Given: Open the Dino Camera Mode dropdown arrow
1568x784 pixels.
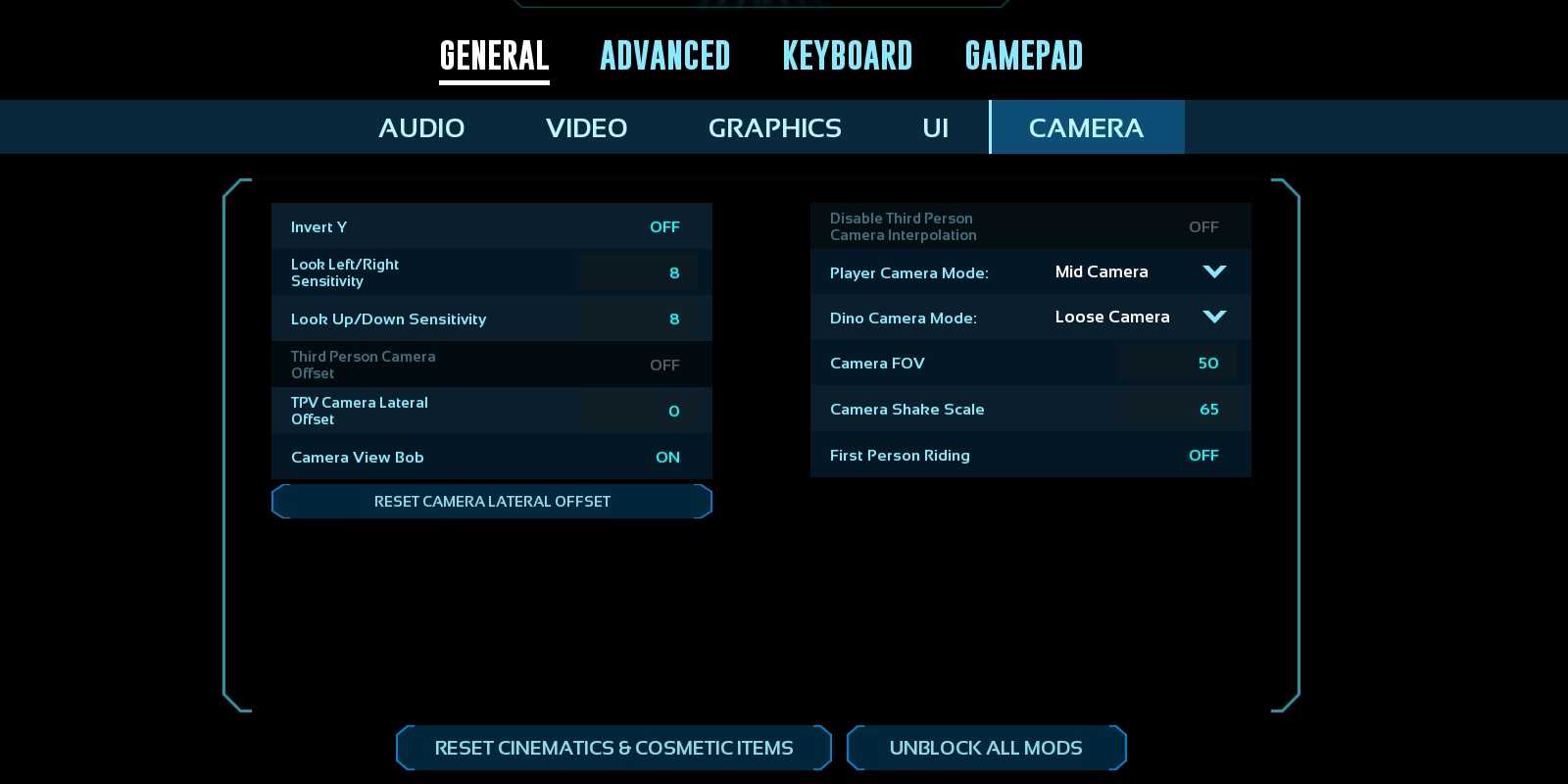Looking at the screenshot, I should click(1214, 317).
